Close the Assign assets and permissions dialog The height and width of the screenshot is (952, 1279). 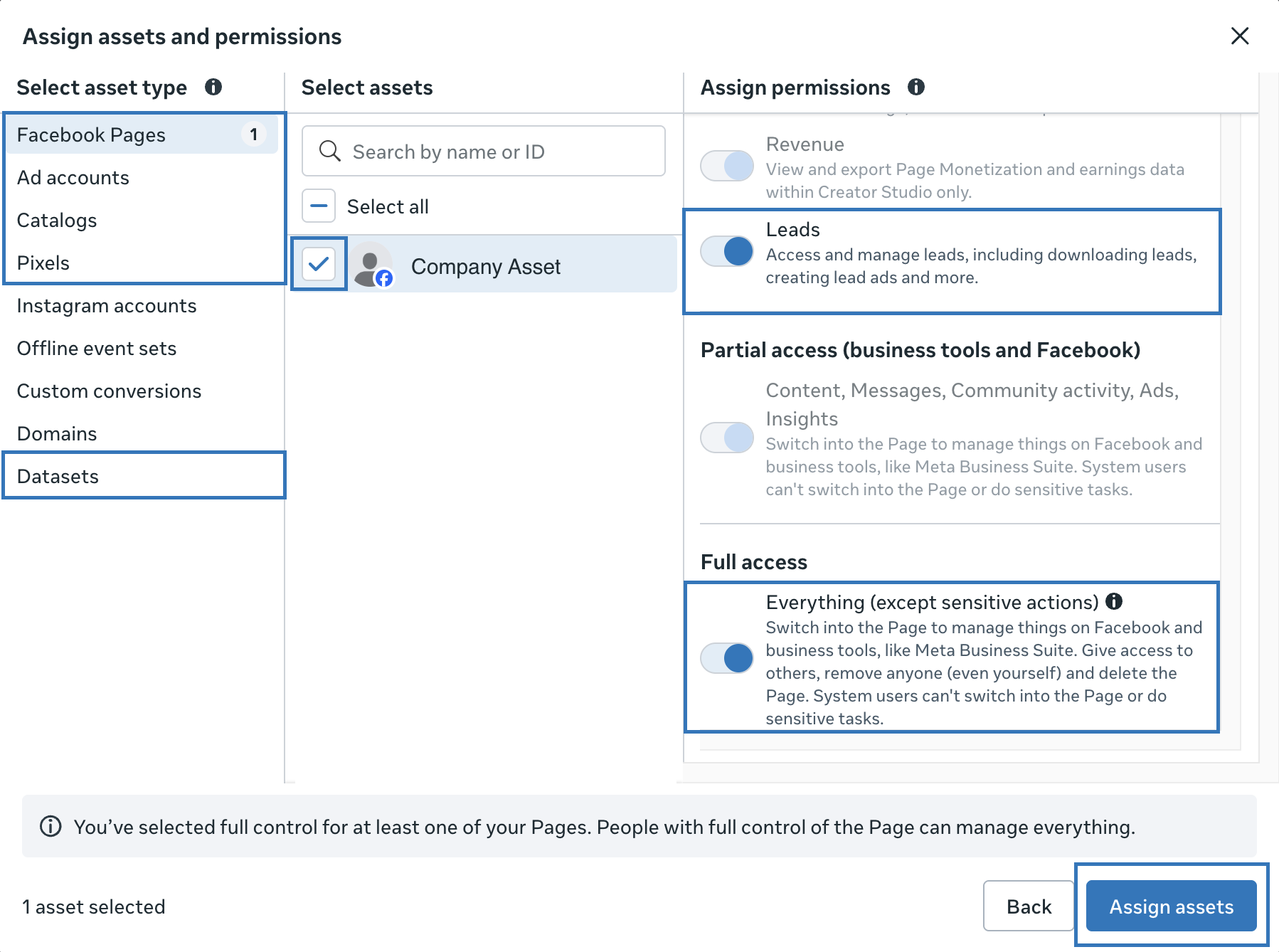click(1240, 36)
